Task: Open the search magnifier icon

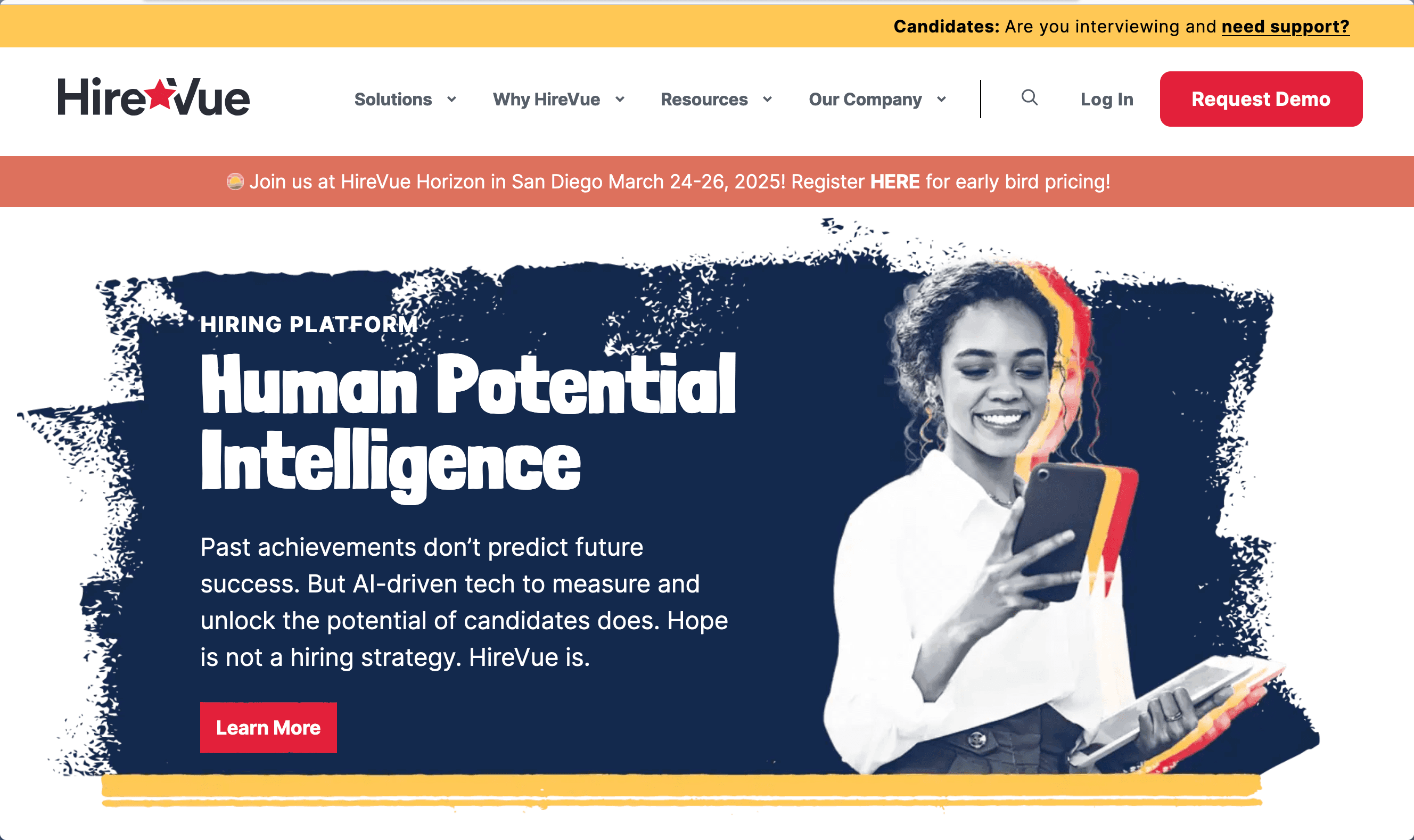Action: click(x=1029, y=98)
